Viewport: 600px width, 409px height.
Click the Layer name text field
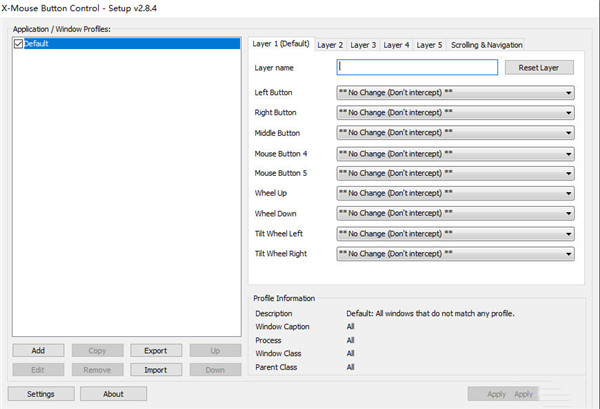click(417, 67)
